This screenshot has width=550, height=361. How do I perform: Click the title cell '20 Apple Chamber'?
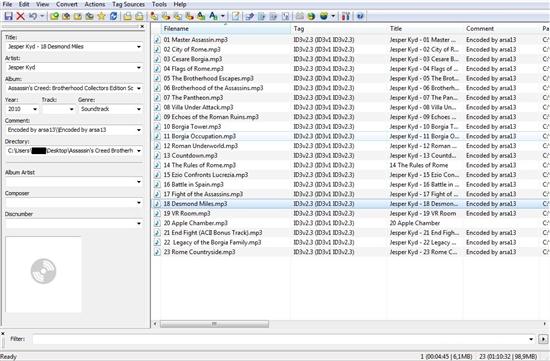click(x=415, y=223)
